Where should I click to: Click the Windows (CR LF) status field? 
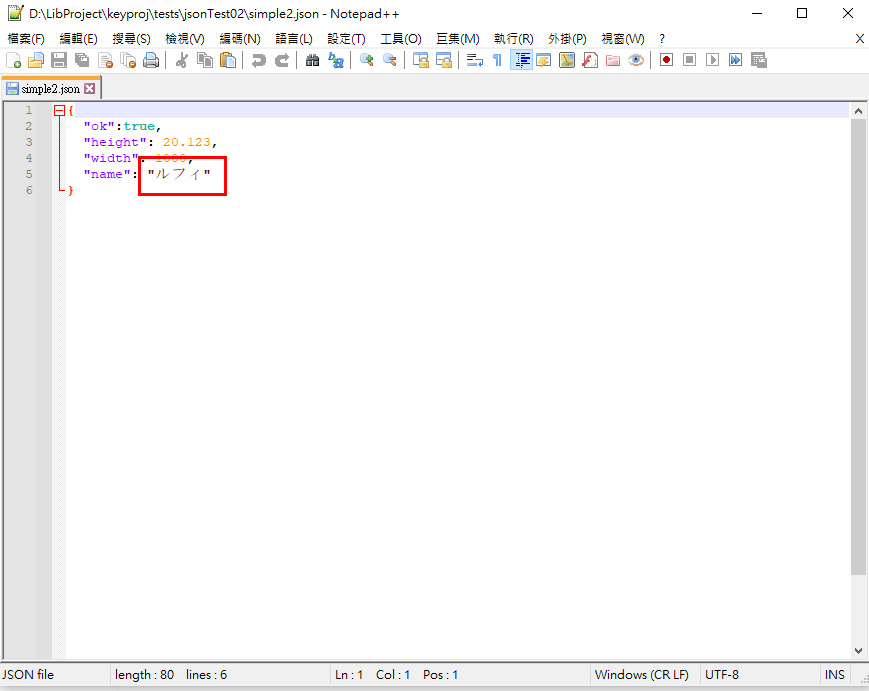(x=641, y=674)
